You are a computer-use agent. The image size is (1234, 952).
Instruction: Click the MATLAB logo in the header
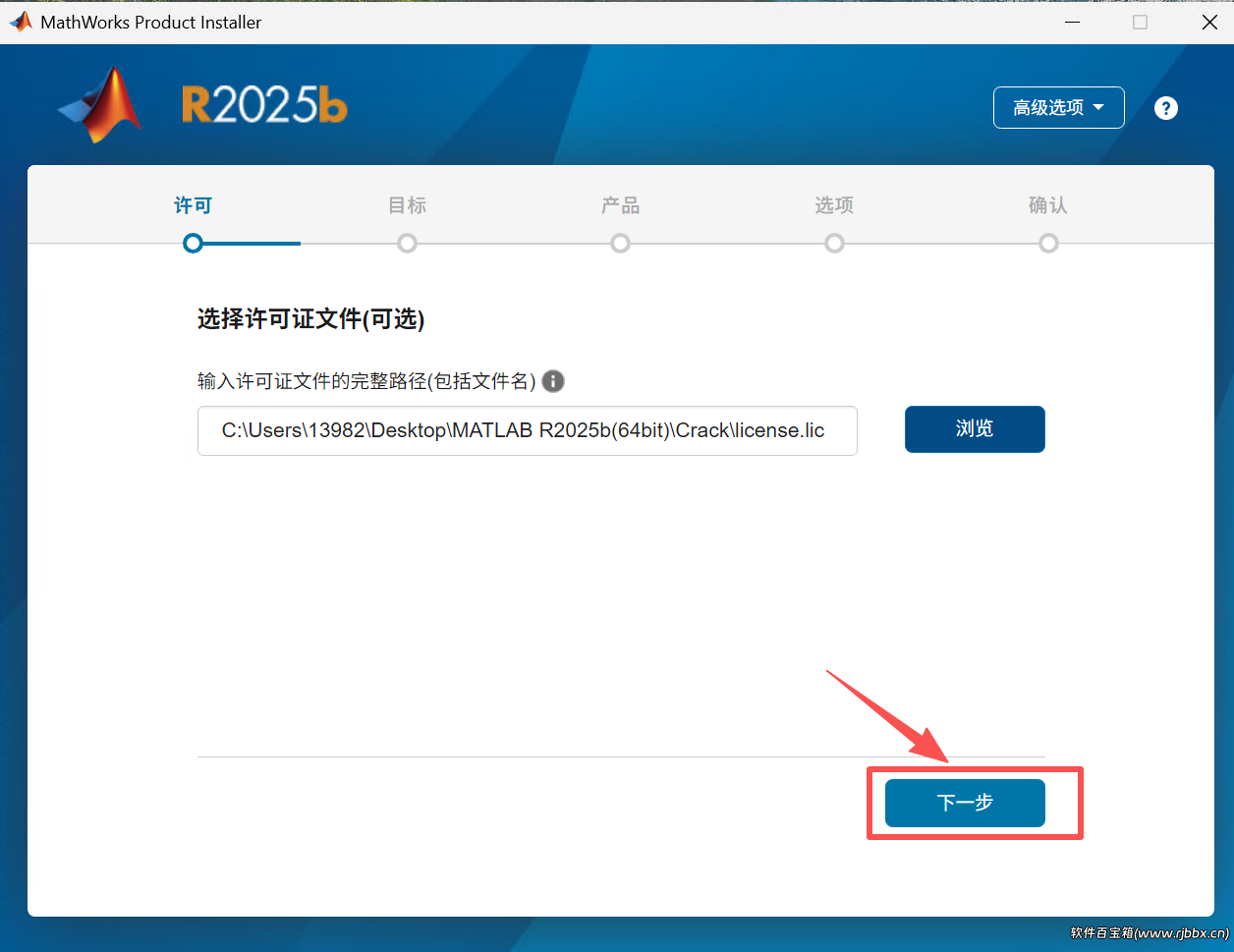[100, 105]
